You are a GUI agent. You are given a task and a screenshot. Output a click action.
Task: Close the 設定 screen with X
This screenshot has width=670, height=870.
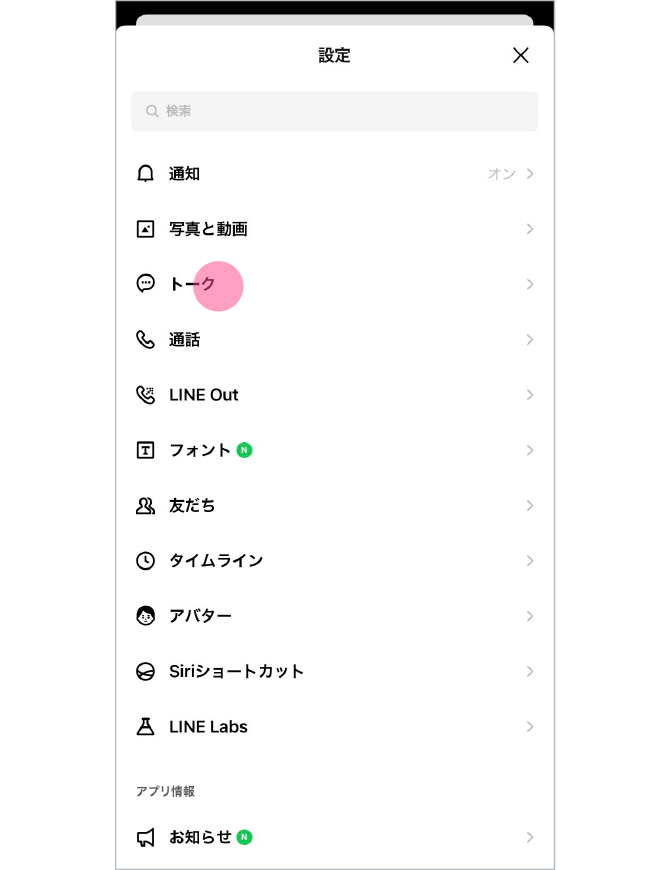(521, 56)
